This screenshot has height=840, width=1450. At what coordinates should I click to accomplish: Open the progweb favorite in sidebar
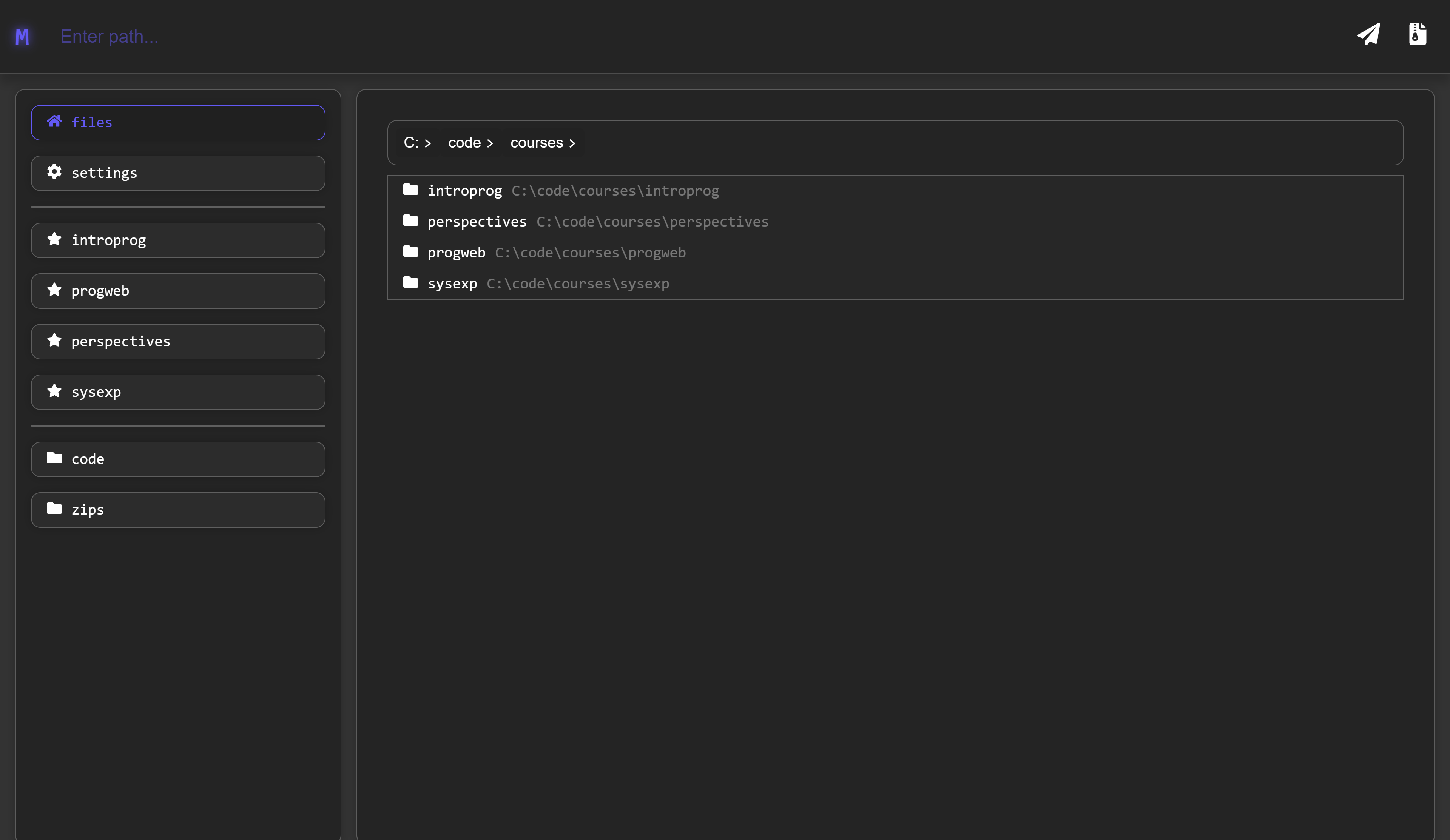(x=178, y=291)
